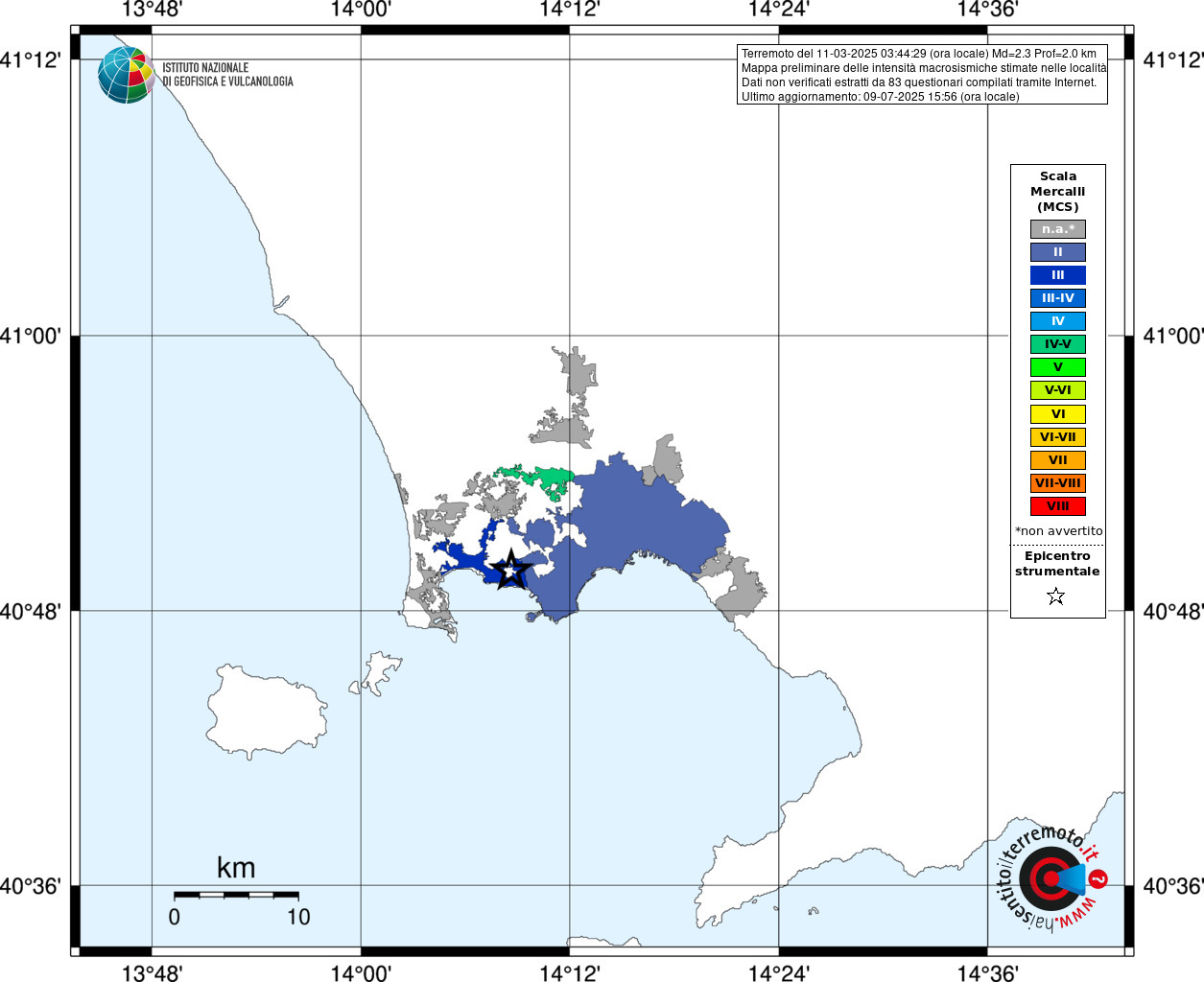Viewport: 1204px width, 982px height.
Task: Click 'ISTITUTO NAZIONALE DI GEOFISICA E VULCANOLOGIA' text
Action: pos(227,75)
